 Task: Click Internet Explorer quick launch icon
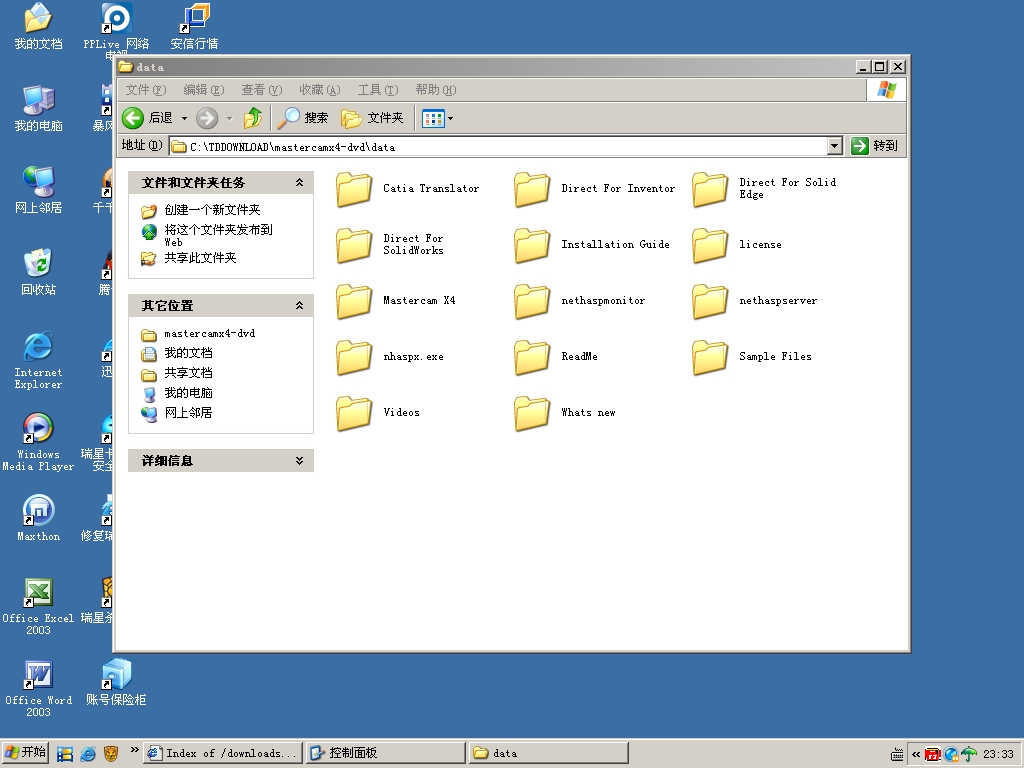pyautogui.click(x=88, y=753)
